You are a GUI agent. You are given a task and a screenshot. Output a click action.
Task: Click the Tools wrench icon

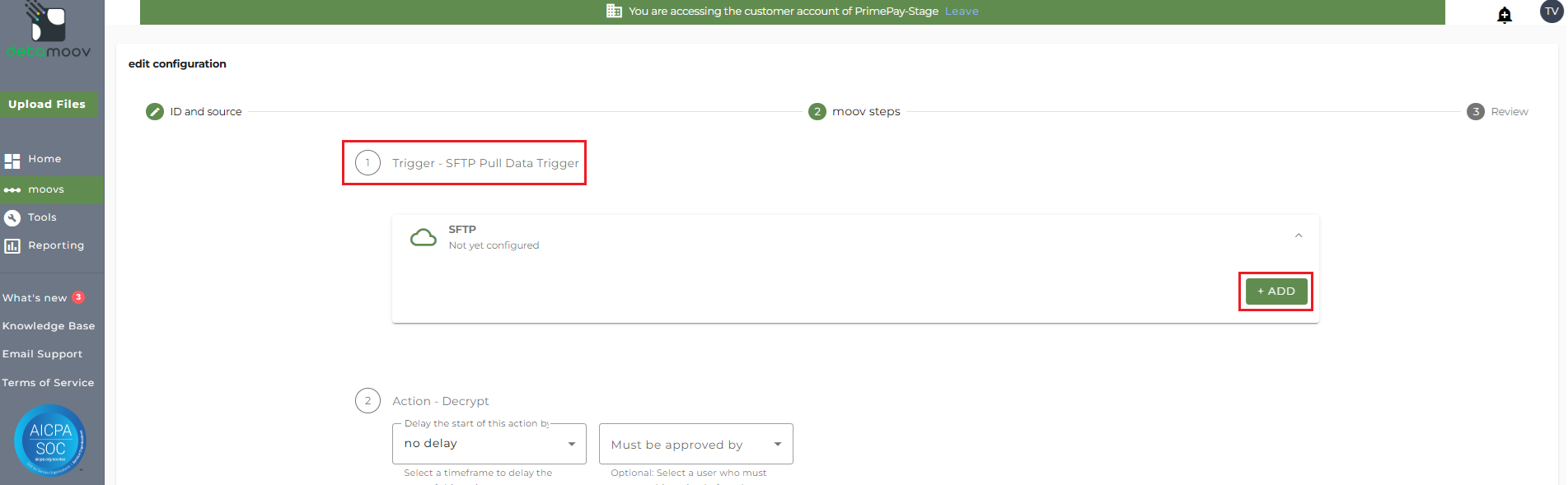pos(12,217)
